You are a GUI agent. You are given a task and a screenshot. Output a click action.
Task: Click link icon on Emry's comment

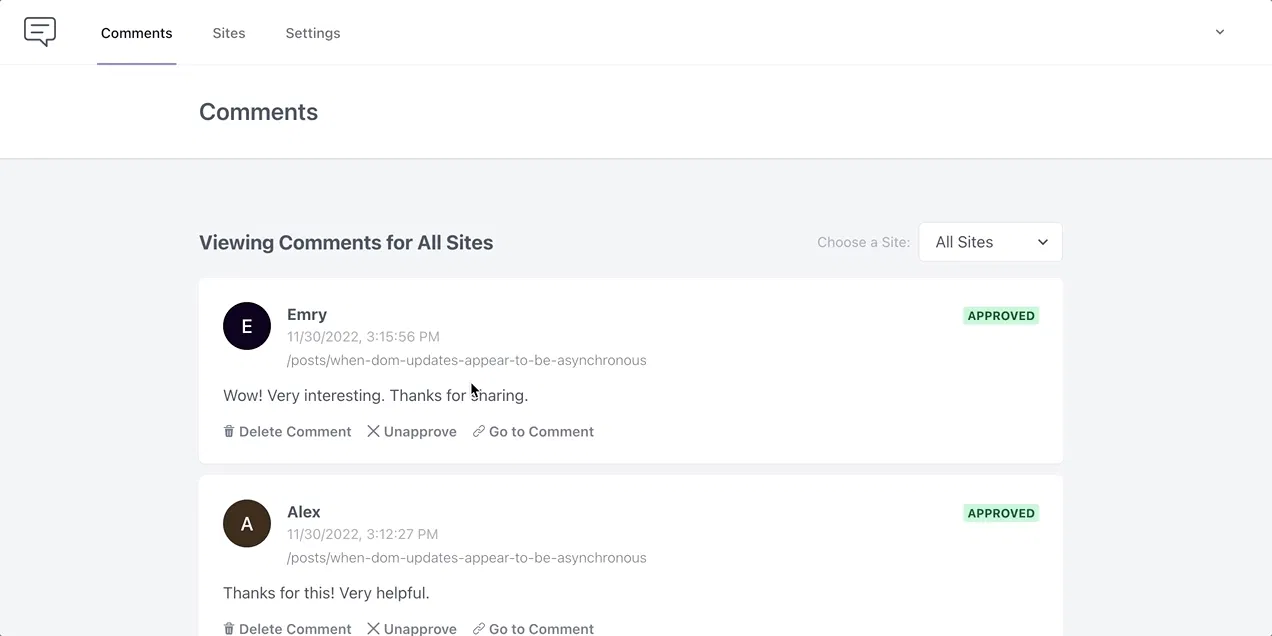coord(479,432)
